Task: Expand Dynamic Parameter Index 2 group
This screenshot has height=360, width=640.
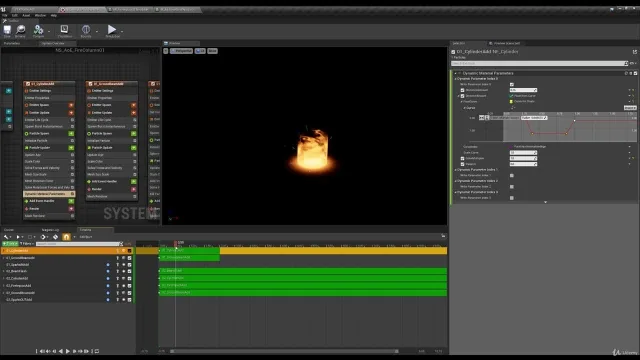Action: tap(456, 181)
